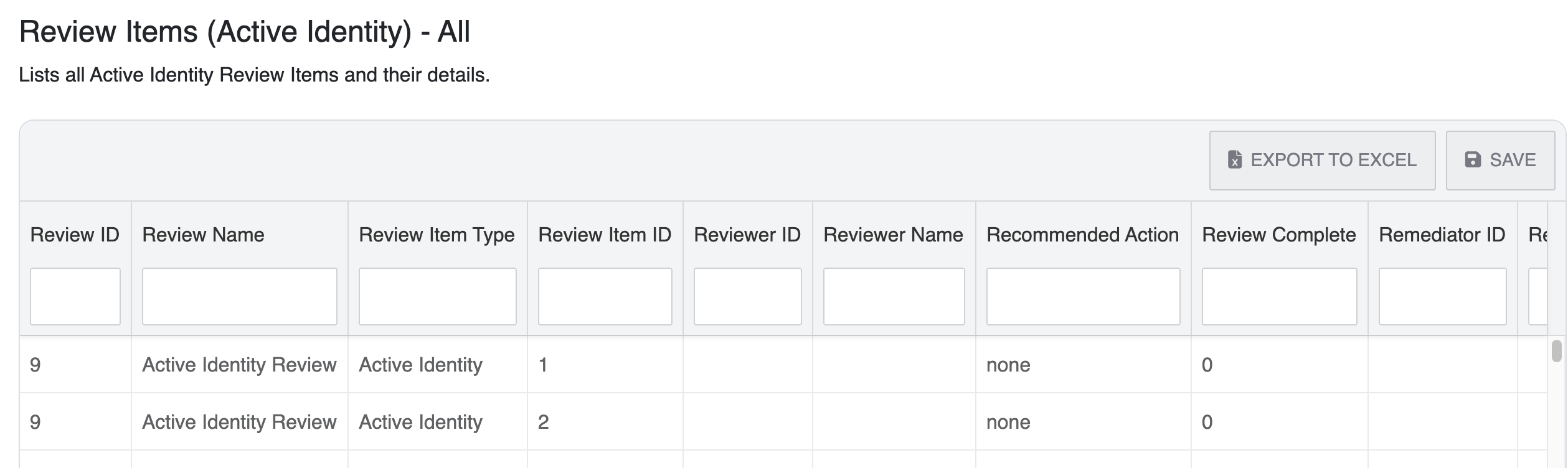Sort by Review Complete column header
The width and height of the screenshot is (1568, 468).
(1278, 235)
